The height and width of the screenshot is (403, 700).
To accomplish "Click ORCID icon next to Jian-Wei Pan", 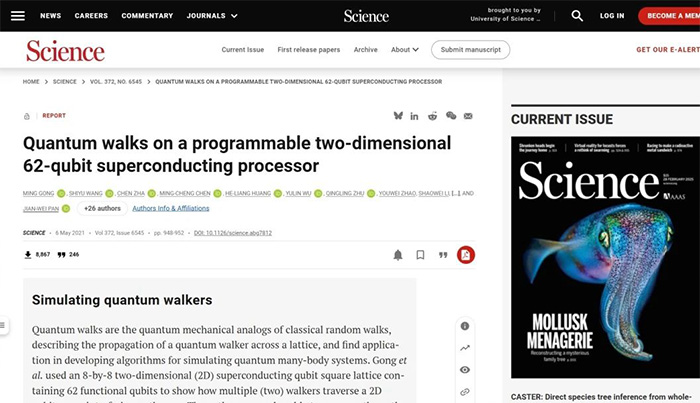I will 66,208.
